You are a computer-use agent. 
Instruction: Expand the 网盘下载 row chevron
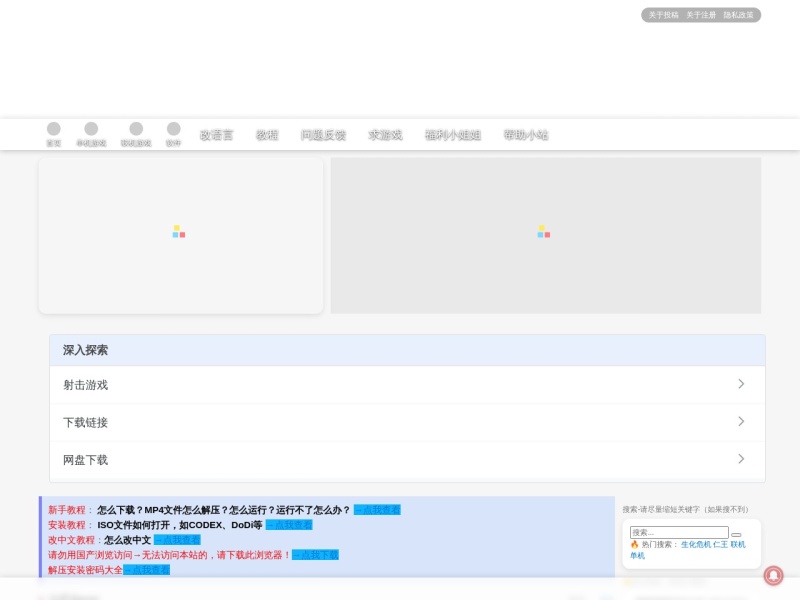pyautogui.click(x=741, y=459)
